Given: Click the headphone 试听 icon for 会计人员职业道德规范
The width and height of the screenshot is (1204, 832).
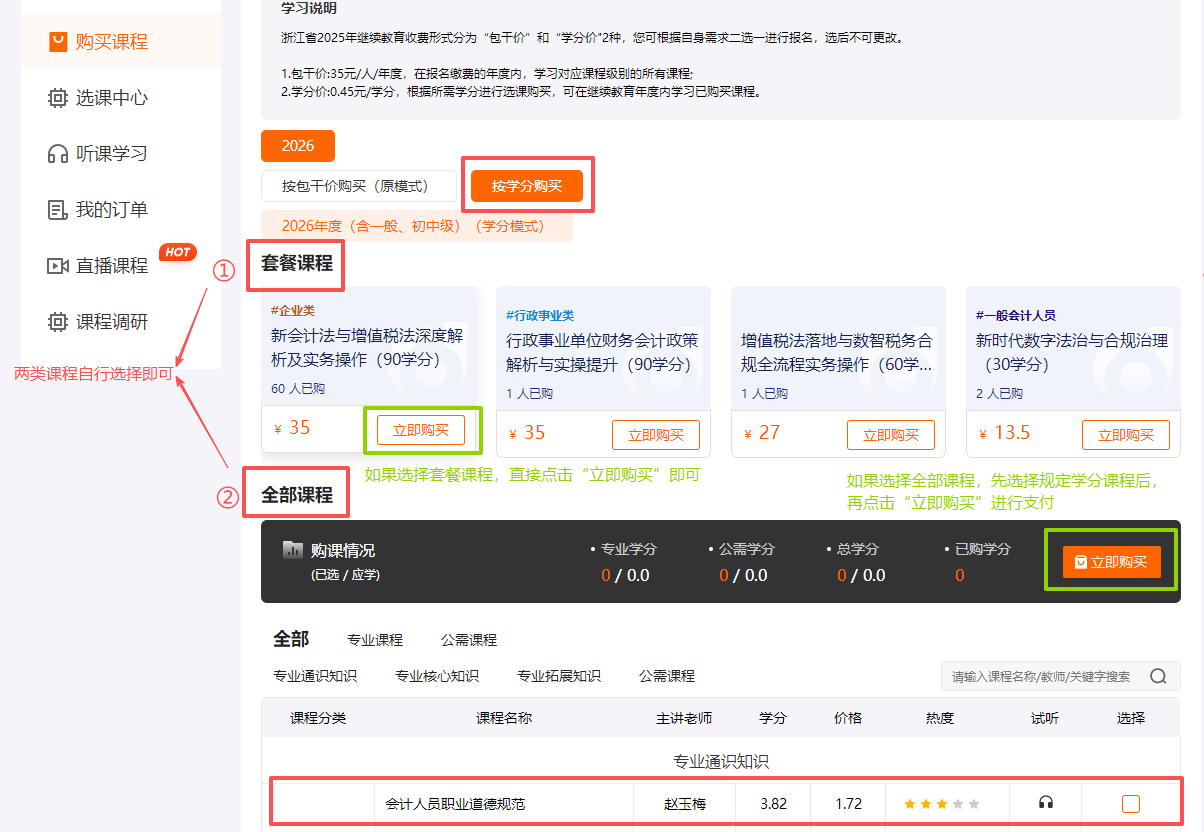Looking at the screenshot, I should [1046, 803].
